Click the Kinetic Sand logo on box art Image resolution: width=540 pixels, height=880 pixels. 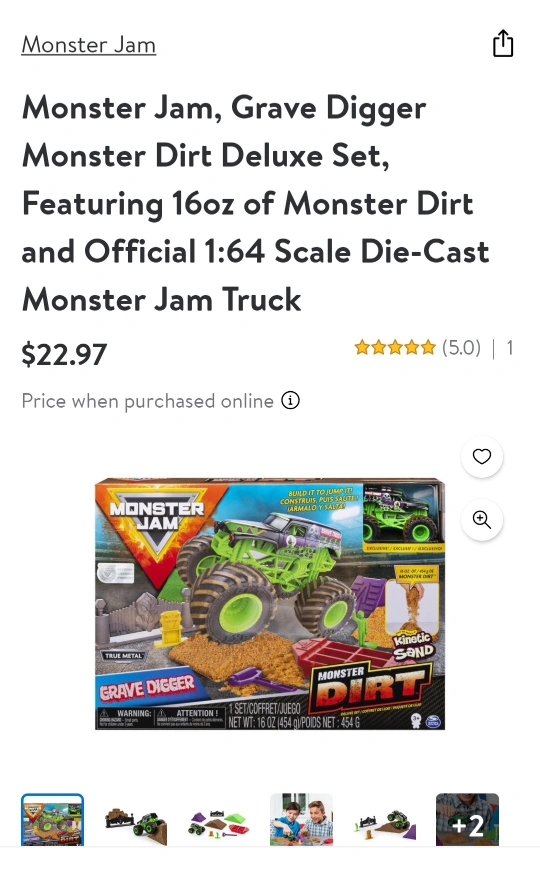coord(413,646)
